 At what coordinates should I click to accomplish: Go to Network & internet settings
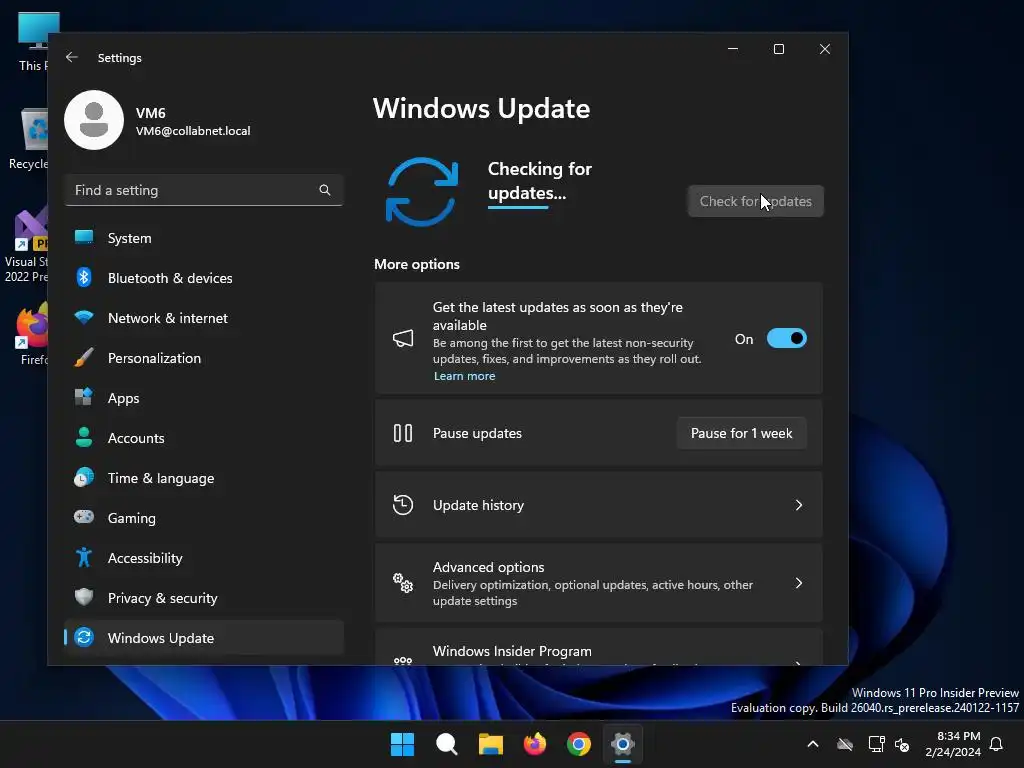(204, 318)
